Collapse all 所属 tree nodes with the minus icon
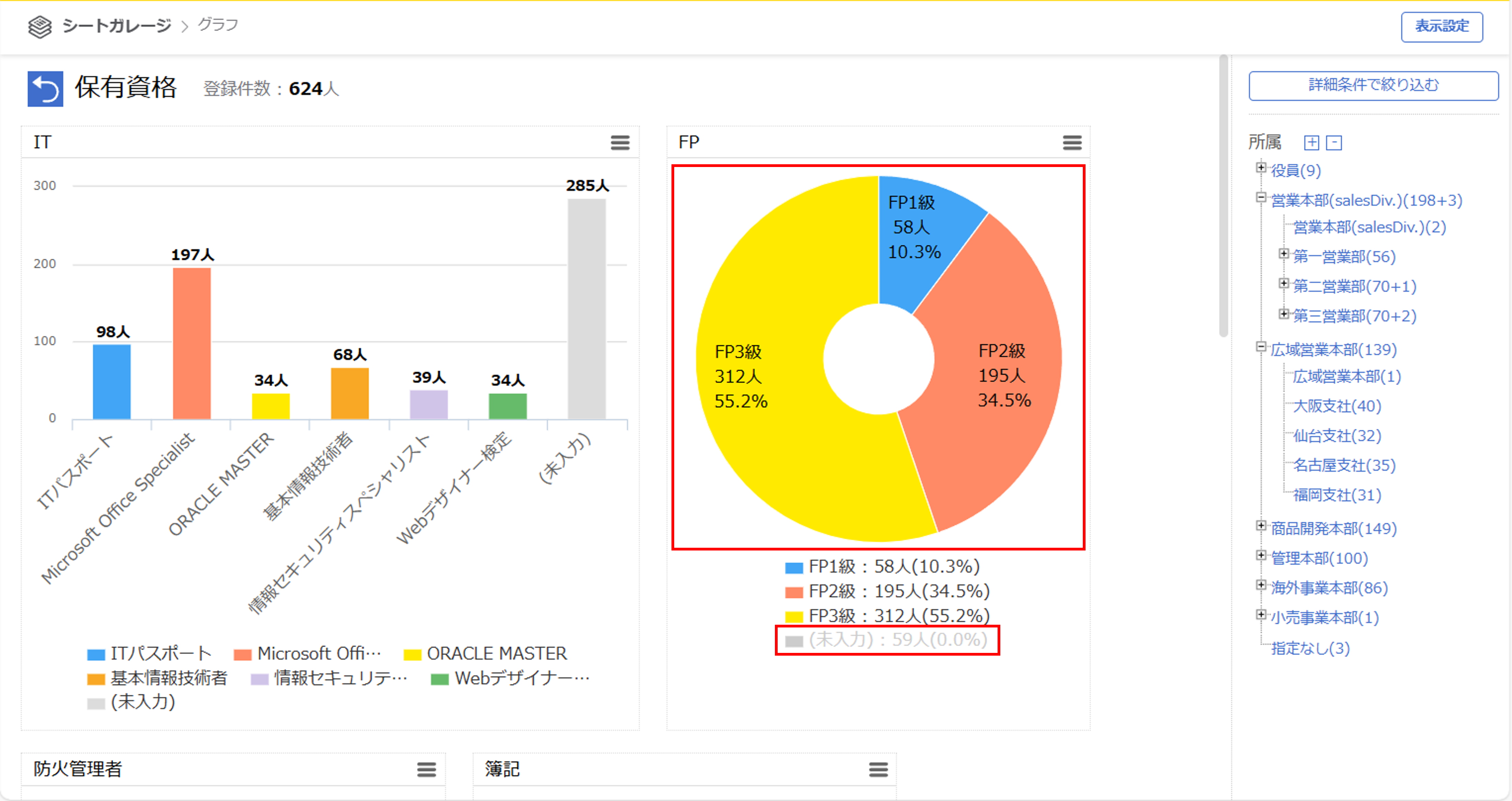 pos(1334,143)
